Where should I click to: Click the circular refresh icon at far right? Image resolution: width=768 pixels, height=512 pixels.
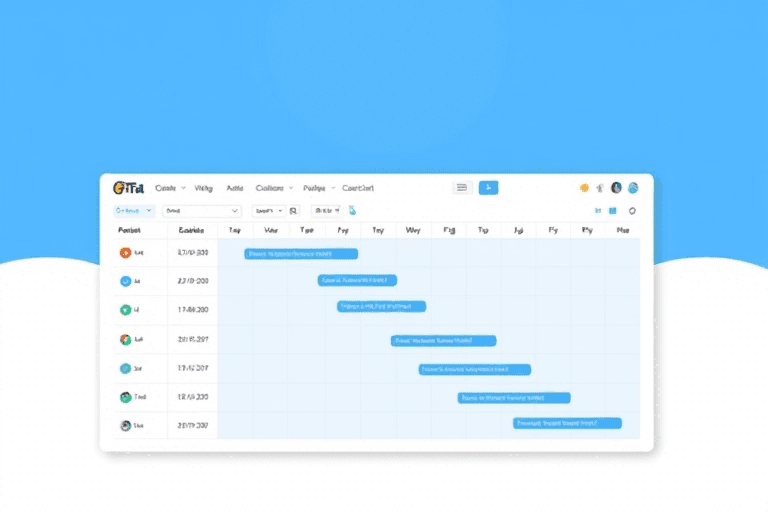click(x=631, y=211)
